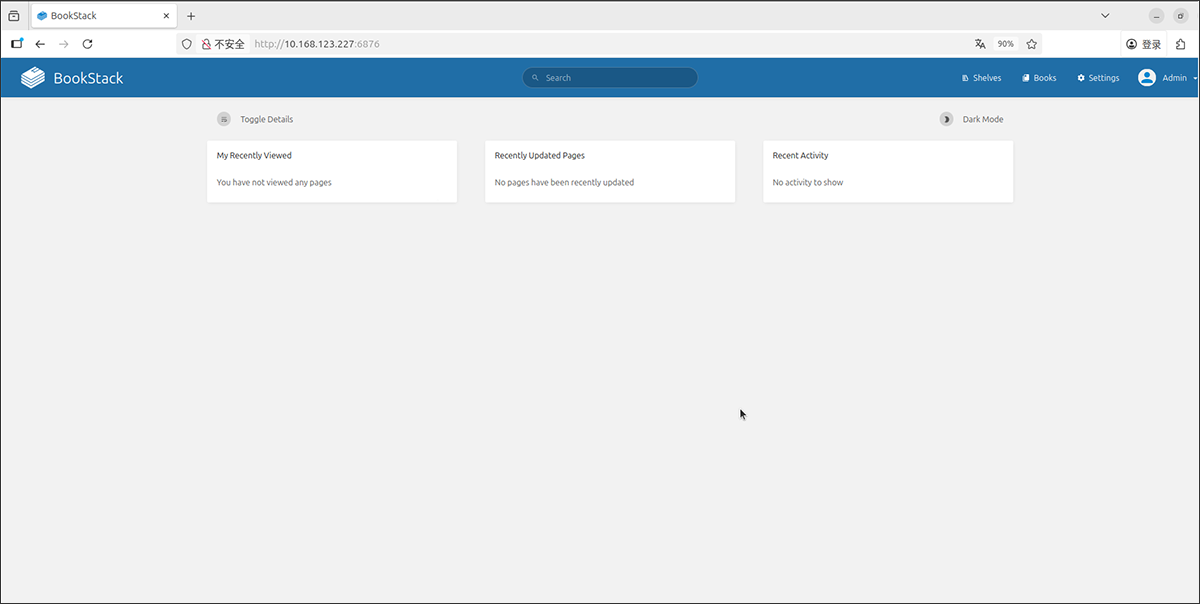Reload the page with the refresh icon
Image resolution: width=1200 pixels, height=604 pixels.
tap(87, 44)
